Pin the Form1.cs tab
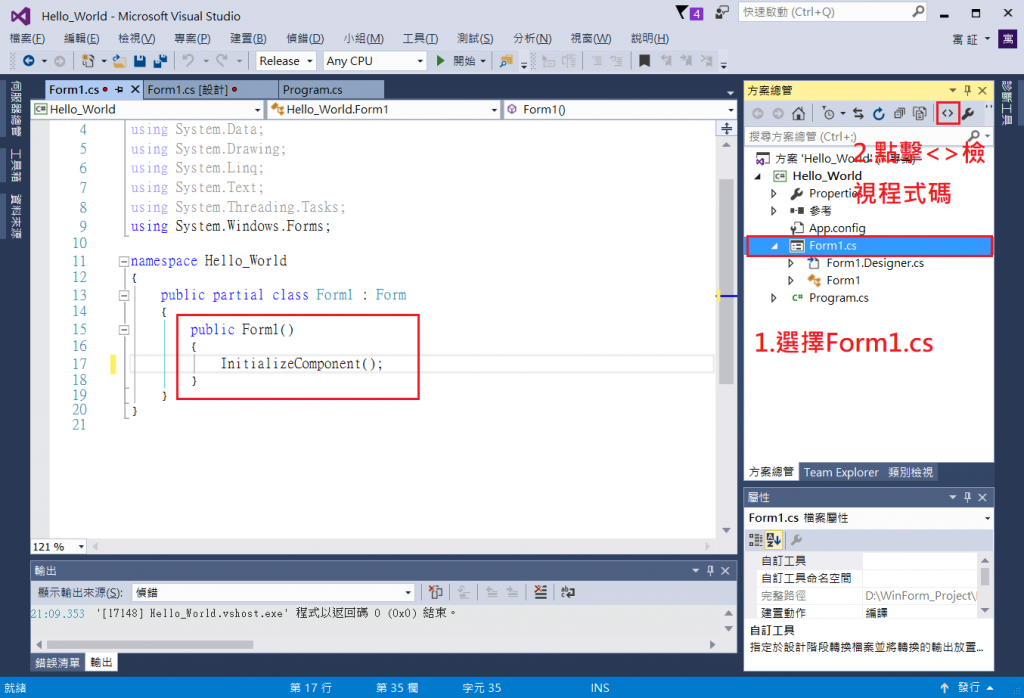This screenshot has height=698, width=1024. pos(119,89)
